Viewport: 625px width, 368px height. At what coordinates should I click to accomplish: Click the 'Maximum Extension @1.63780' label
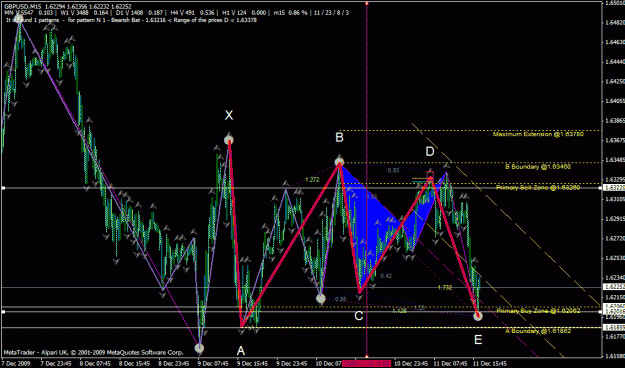538,134
